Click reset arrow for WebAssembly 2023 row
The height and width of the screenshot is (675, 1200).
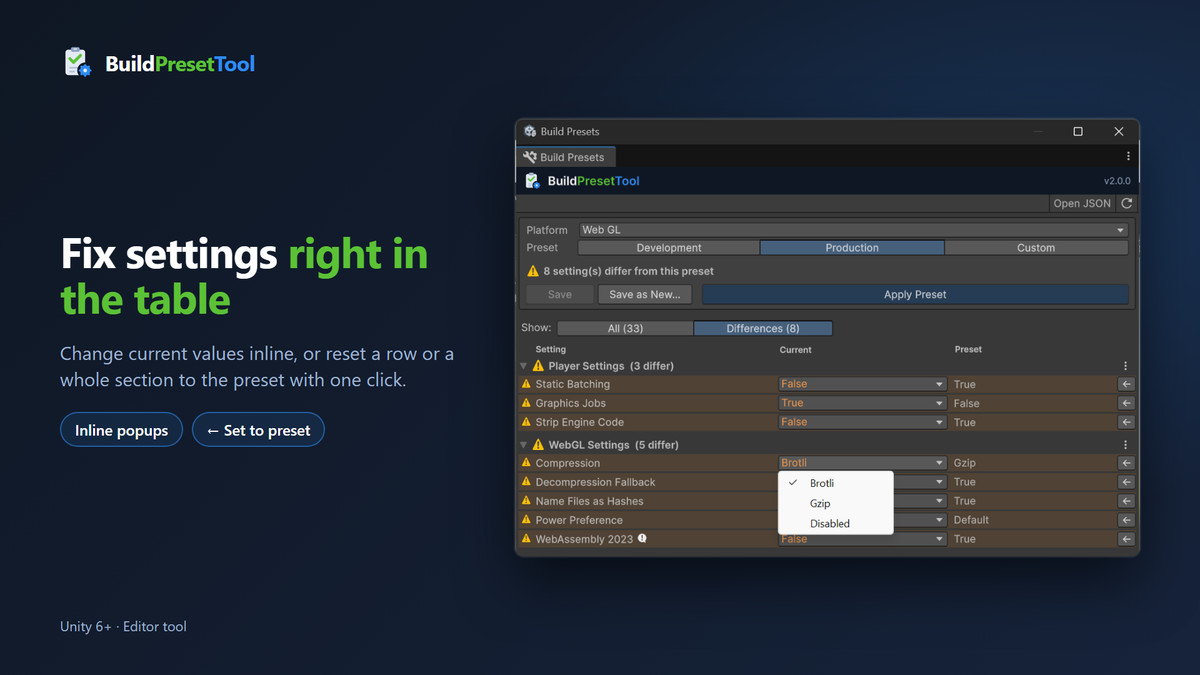pyautogui.click(x=1126, y=539)
